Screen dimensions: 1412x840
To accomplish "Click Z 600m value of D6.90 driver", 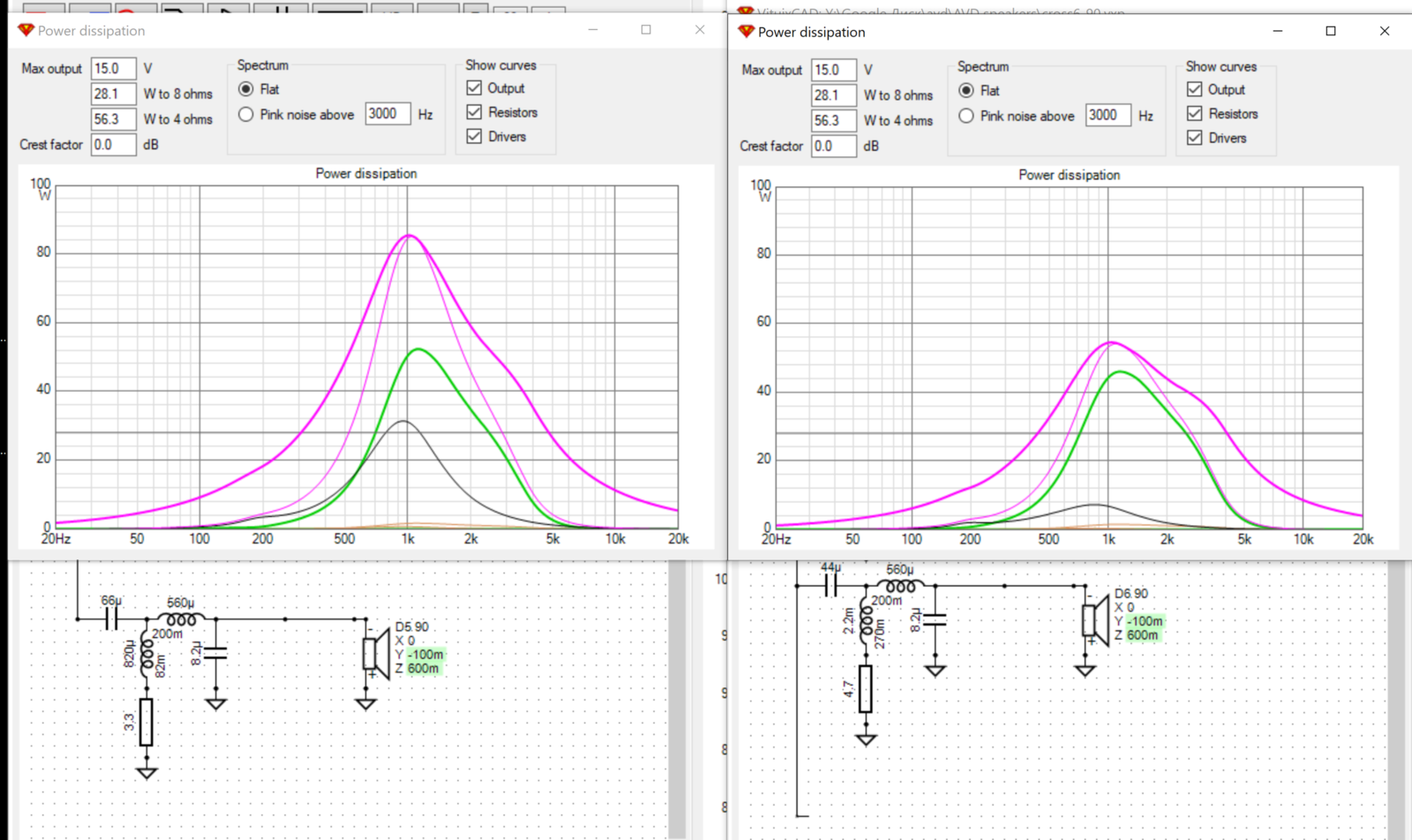I will tap(1143, 635).
